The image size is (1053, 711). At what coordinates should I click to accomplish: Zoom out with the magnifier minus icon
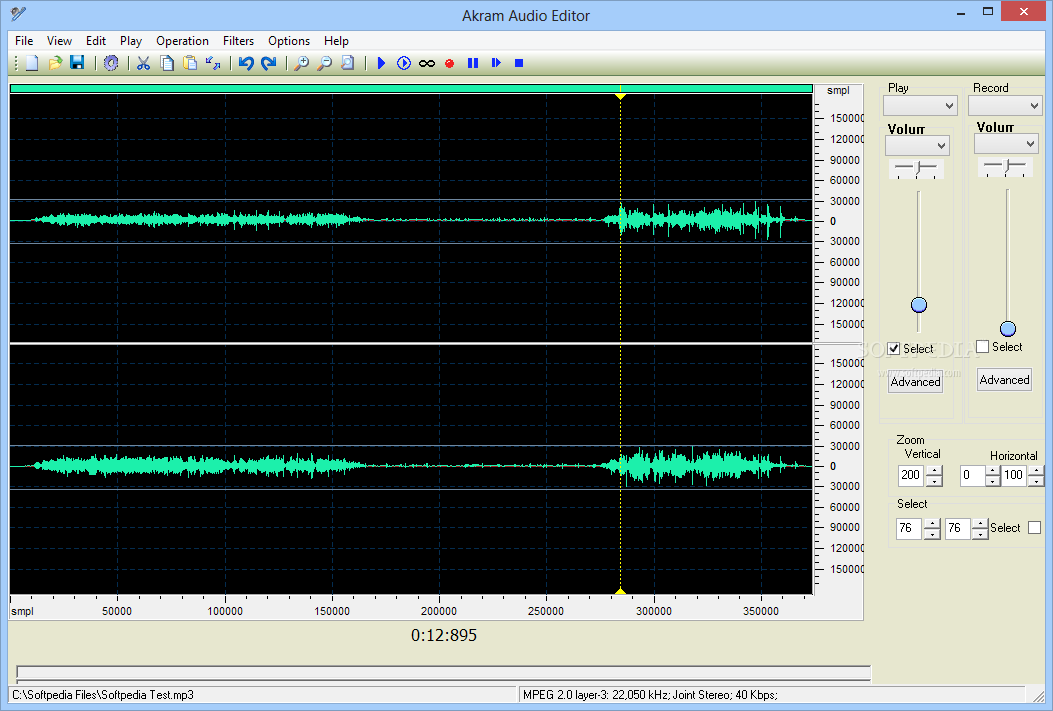(324, 63)
